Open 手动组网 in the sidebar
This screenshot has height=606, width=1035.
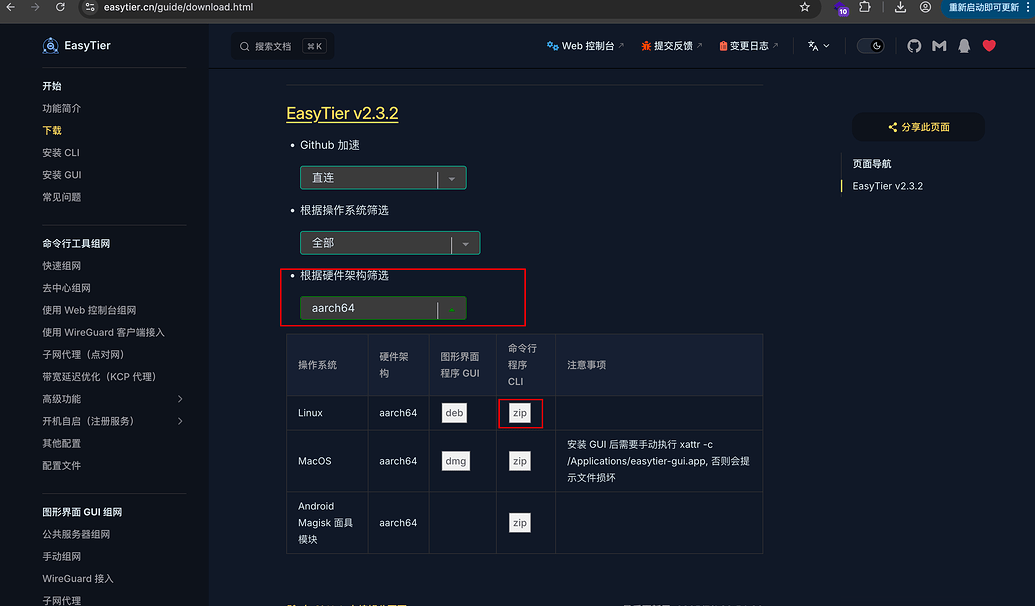click(x=61, y=556)
